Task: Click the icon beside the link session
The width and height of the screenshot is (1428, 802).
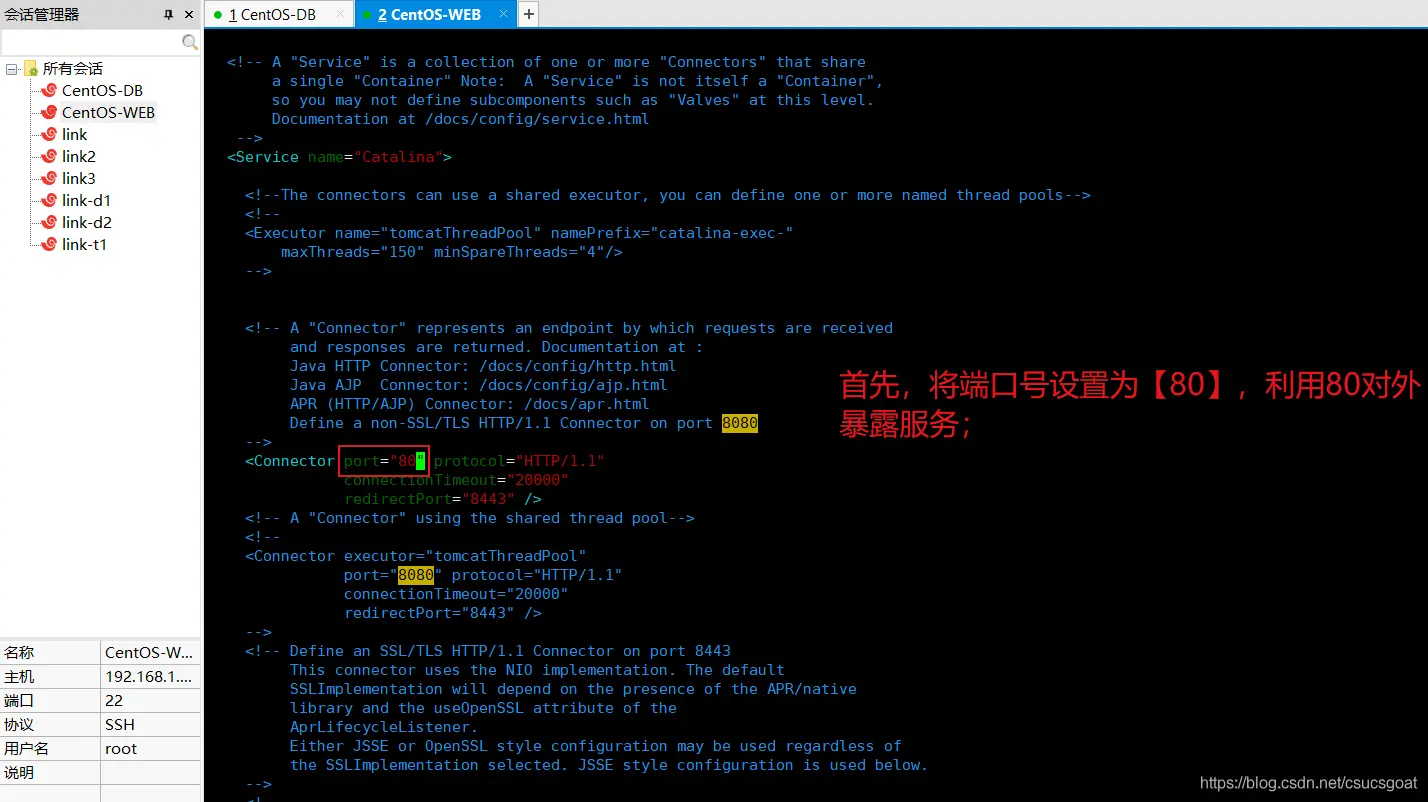Action: pyautogui.click(x=49, y=134)
